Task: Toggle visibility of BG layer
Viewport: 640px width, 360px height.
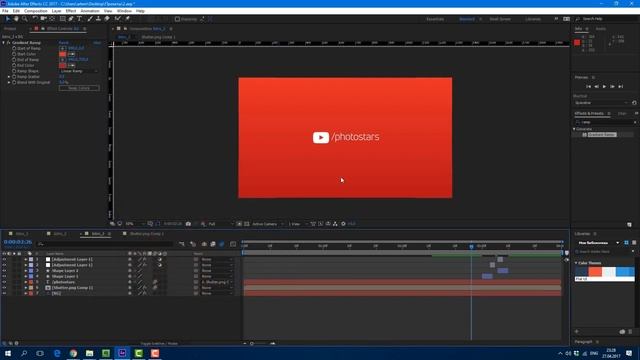Action: click(x=4, y=293)
